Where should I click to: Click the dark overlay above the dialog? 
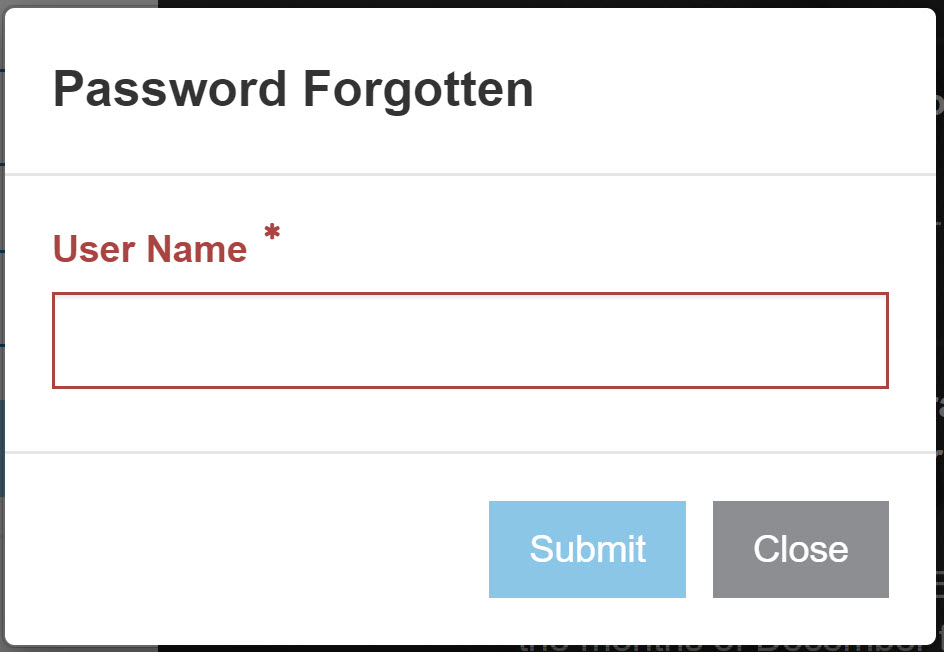click(x=470, y=3)
